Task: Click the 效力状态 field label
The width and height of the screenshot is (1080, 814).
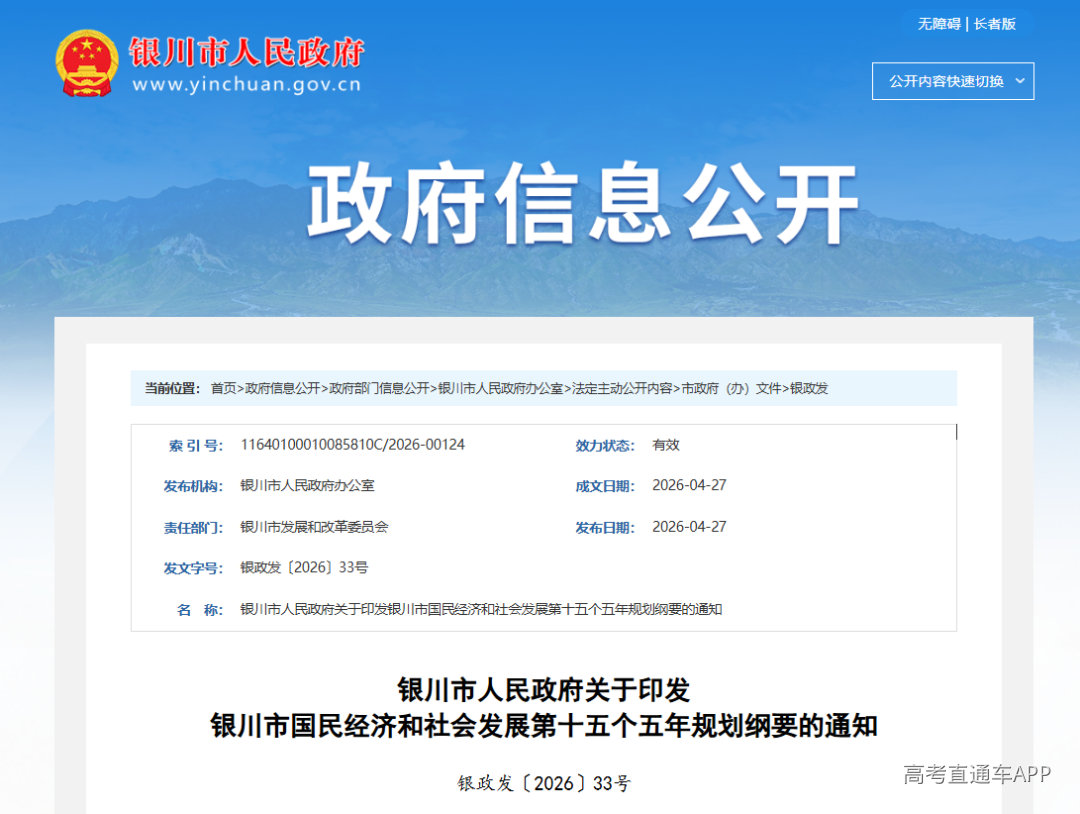Action: [x=605, y=446]
